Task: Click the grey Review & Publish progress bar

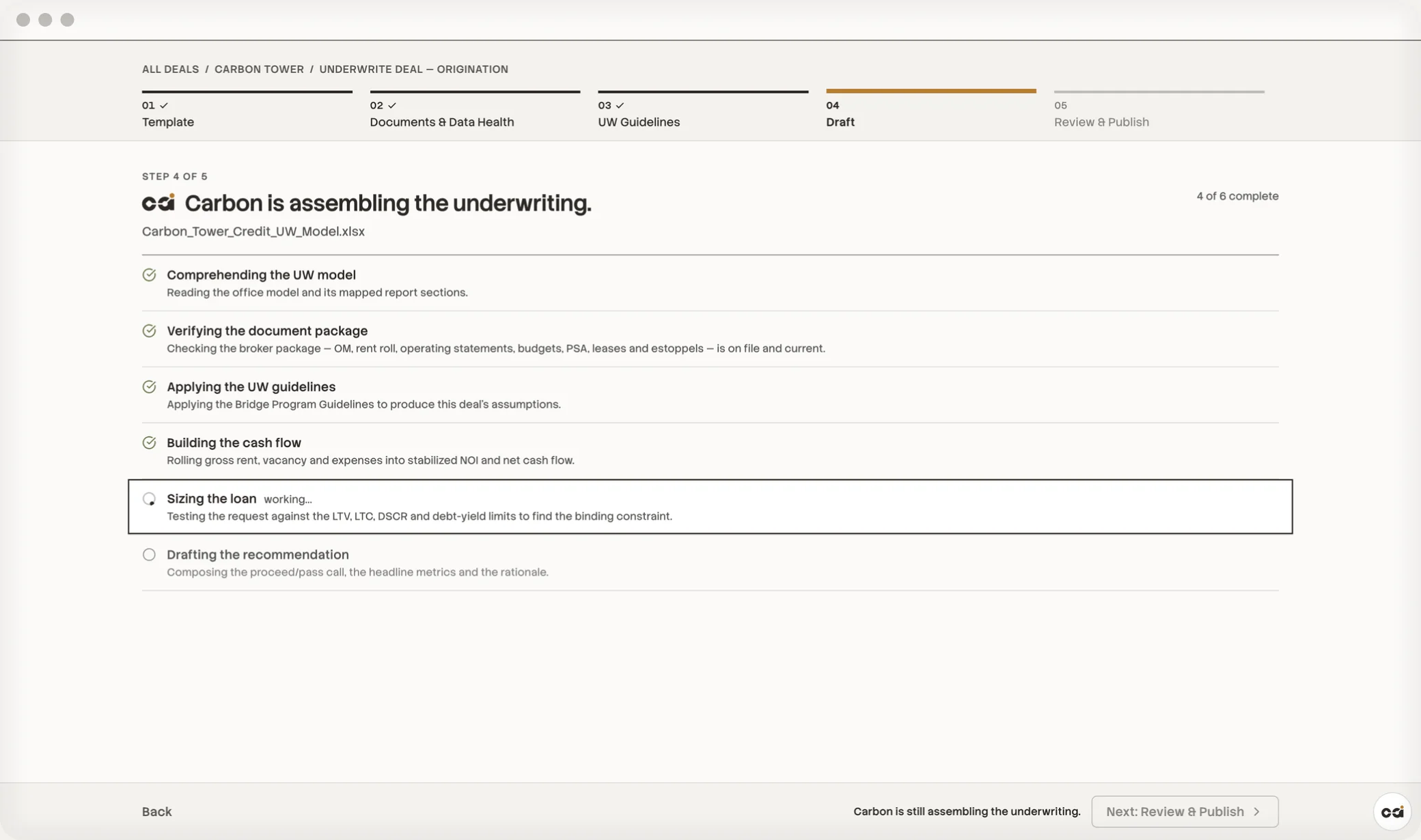Action: pyautogui.click(x=1159, y=92)
